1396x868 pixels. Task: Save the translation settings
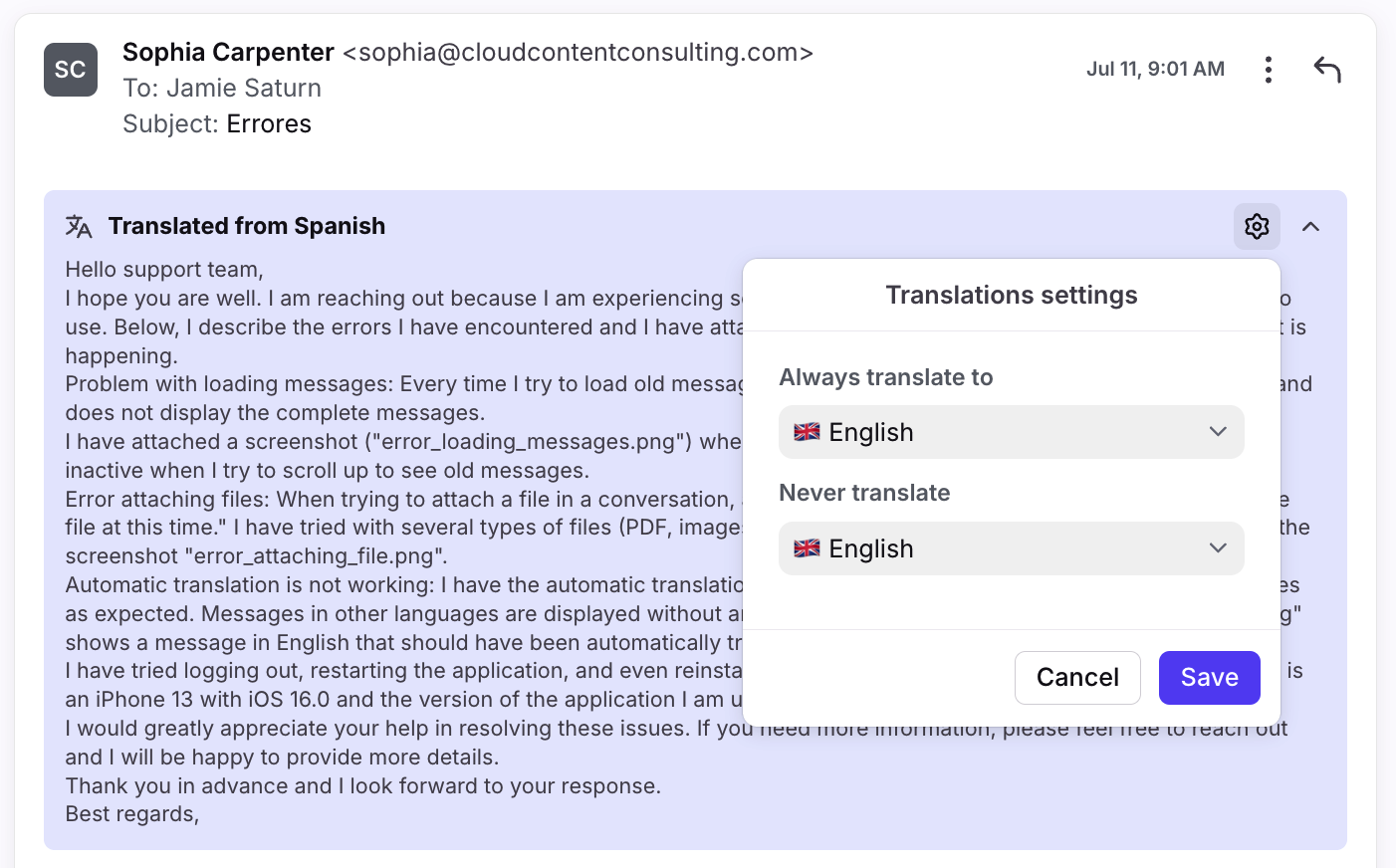coord(1209,678)
